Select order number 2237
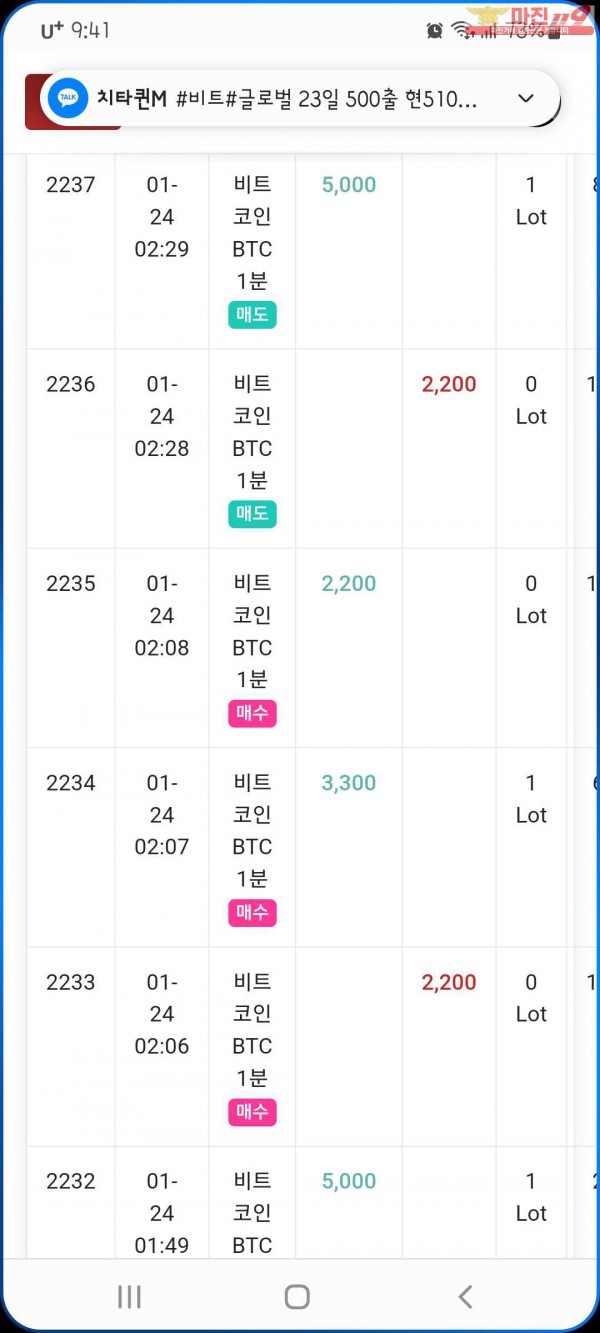This screenshot has width=600, height=1333. 71,185
